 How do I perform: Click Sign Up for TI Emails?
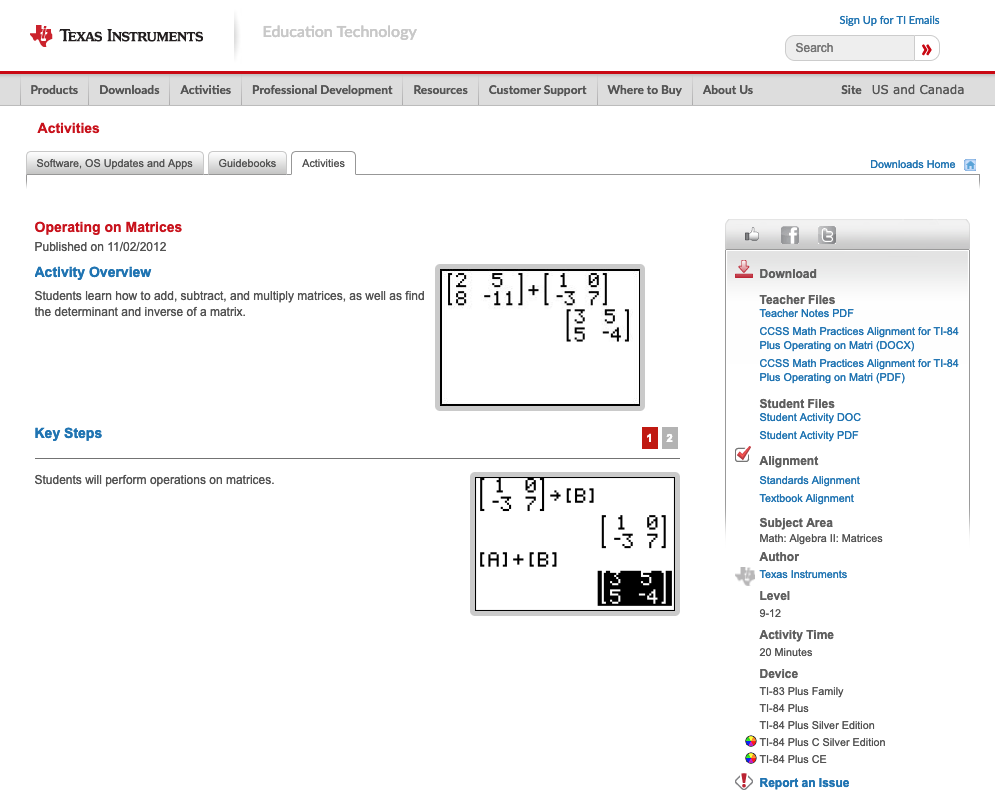[889, 19]
